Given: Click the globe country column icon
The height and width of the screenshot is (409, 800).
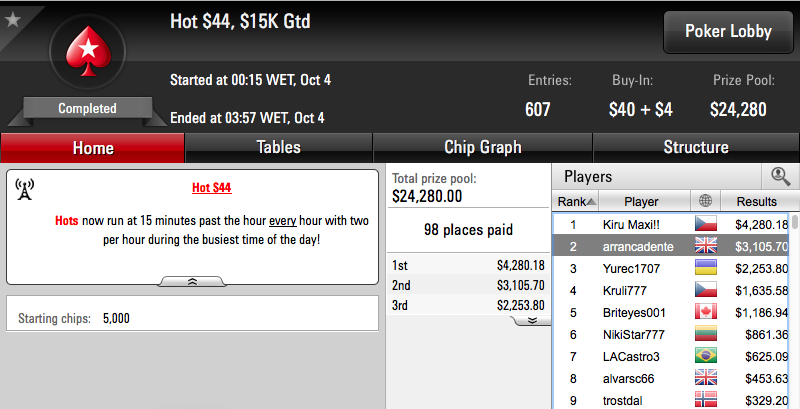Looking at the screenshot, I should pyautogui.click(x=706, y=201).
